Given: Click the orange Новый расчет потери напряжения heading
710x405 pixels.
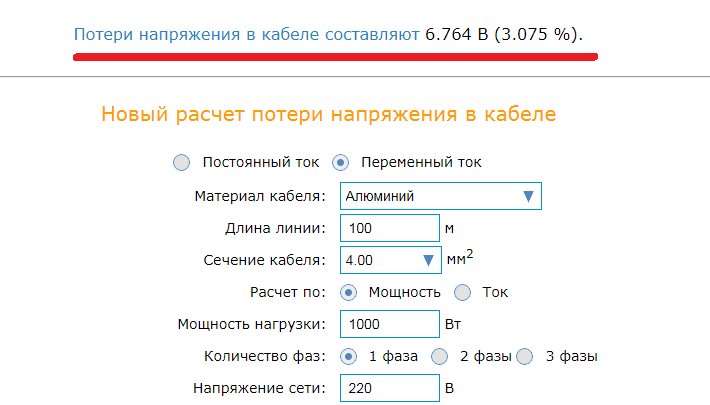Looking at the screenshot, I should tap(328, 114).
